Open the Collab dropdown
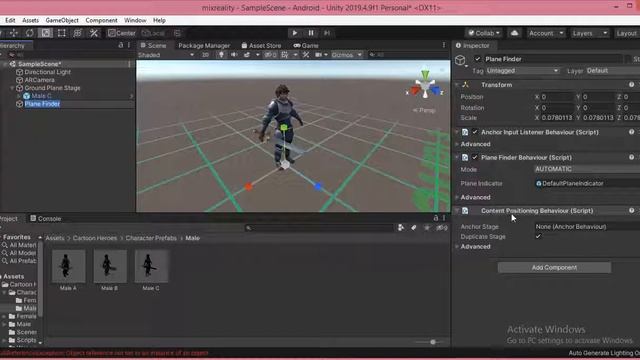The image size is (640, 360). pyautogui.click(x=484, y=33)
